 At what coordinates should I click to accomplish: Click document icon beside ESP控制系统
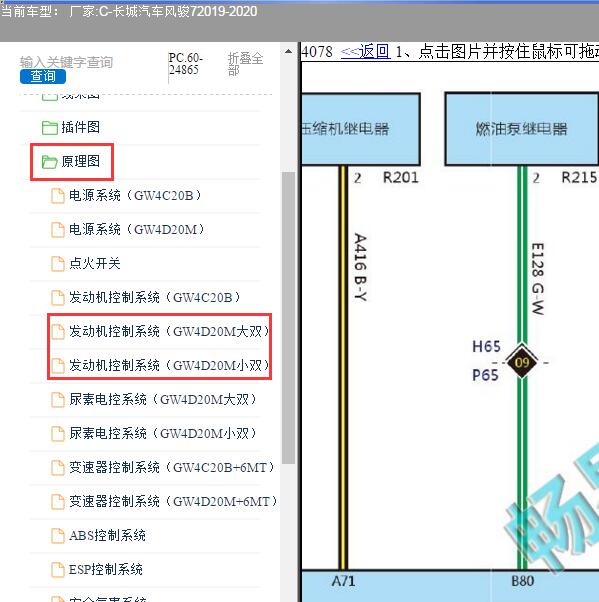58,569
